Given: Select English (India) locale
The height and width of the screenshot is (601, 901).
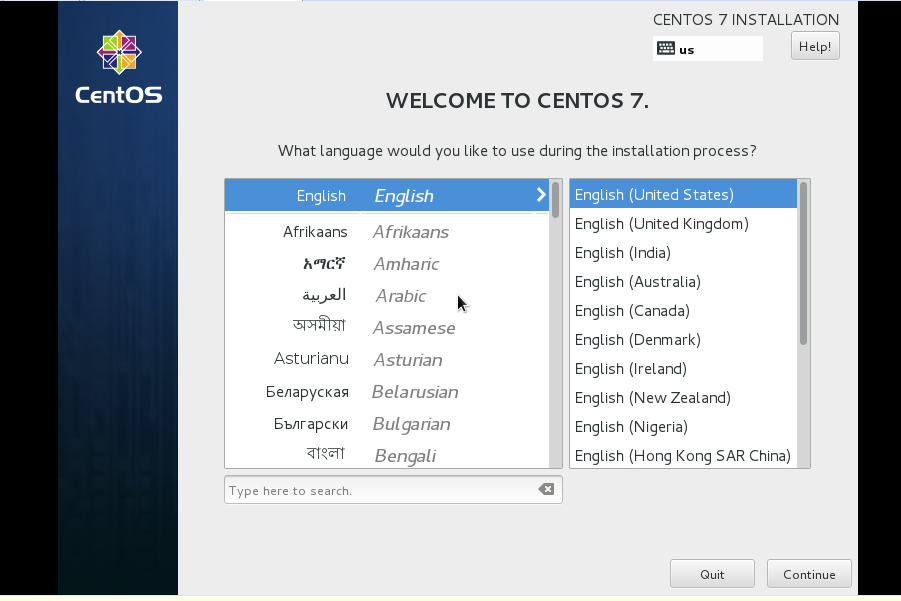Looking at the screenshot, I should tap(683, 252).
